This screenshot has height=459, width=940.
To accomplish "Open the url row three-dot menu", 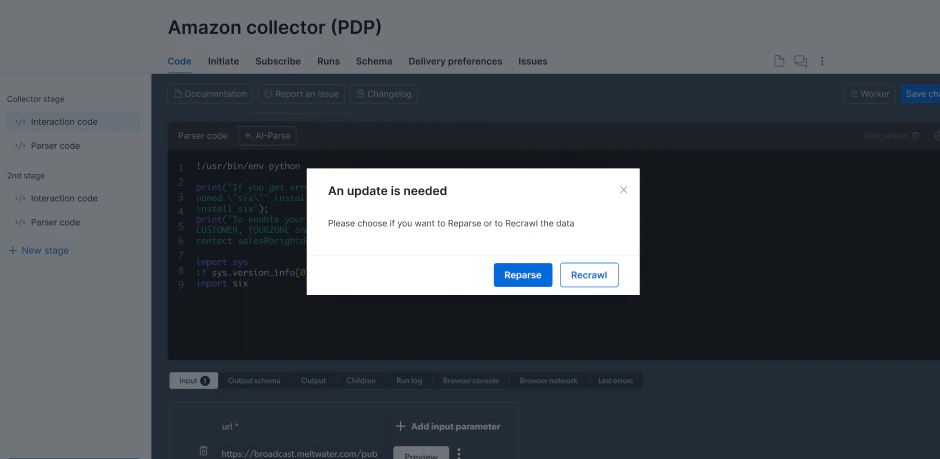I will coord(459,453).
